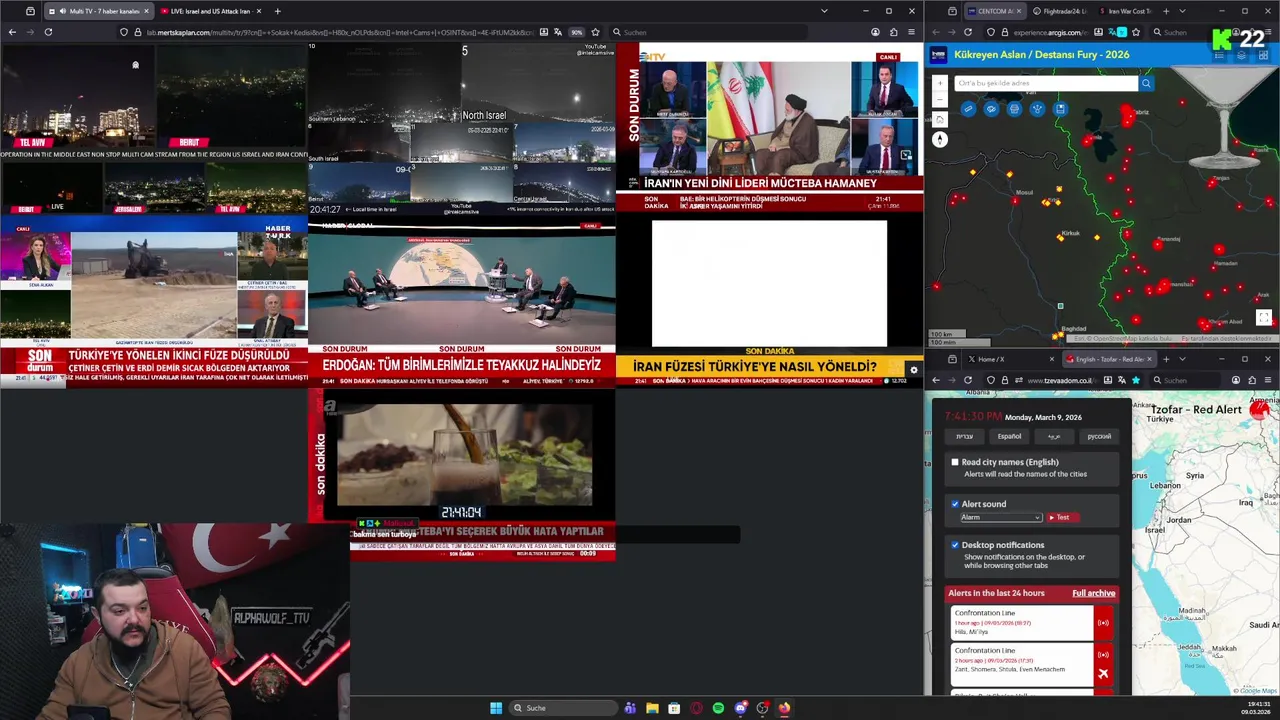Viewport: 1280px width, 720px height.
Task: Select the Multi TV - 7 haber kanalı tab
Action: tap(98, 11)
